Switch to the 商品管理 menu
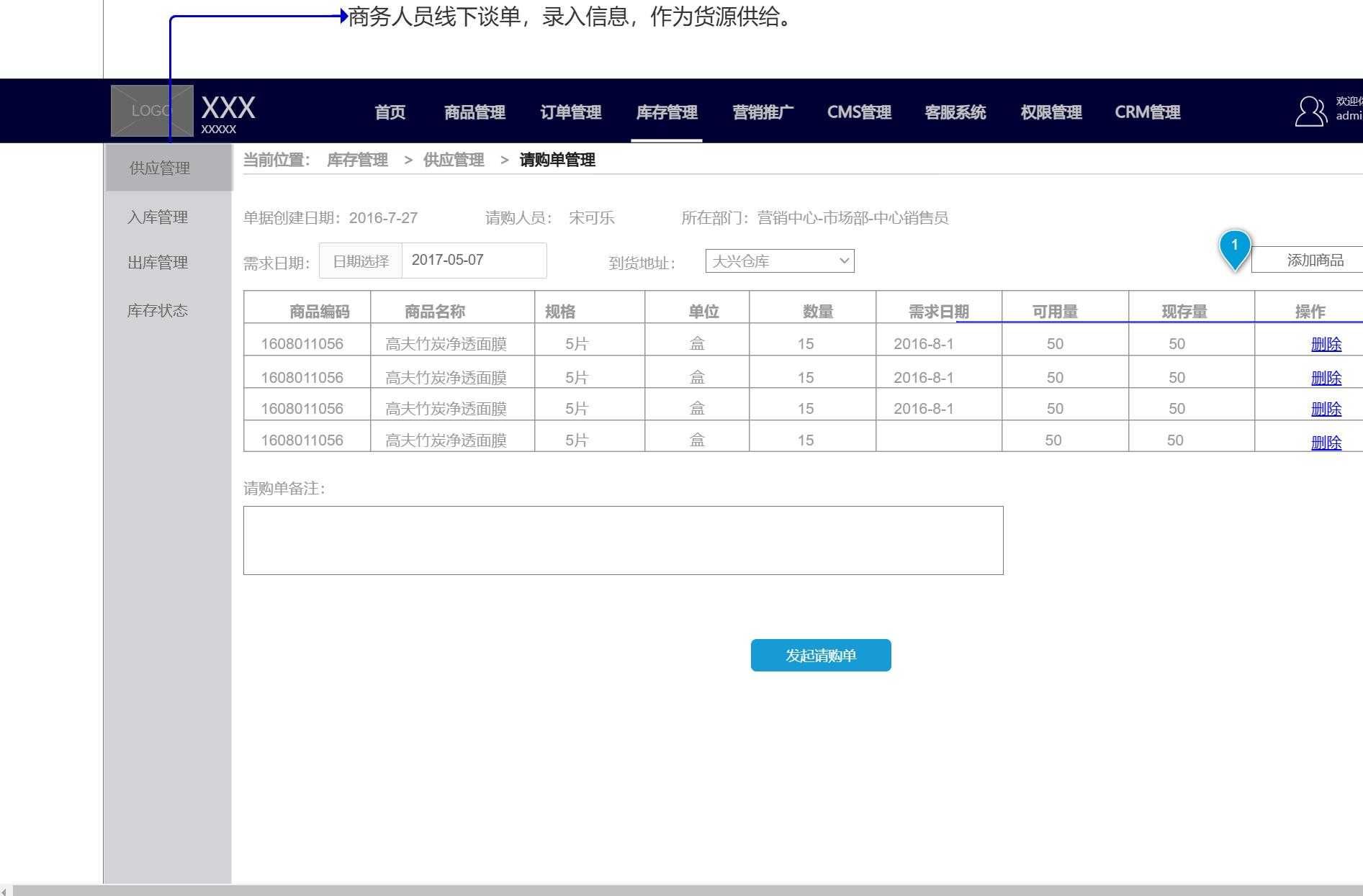 pyautogui.click(x=474, y=112)
